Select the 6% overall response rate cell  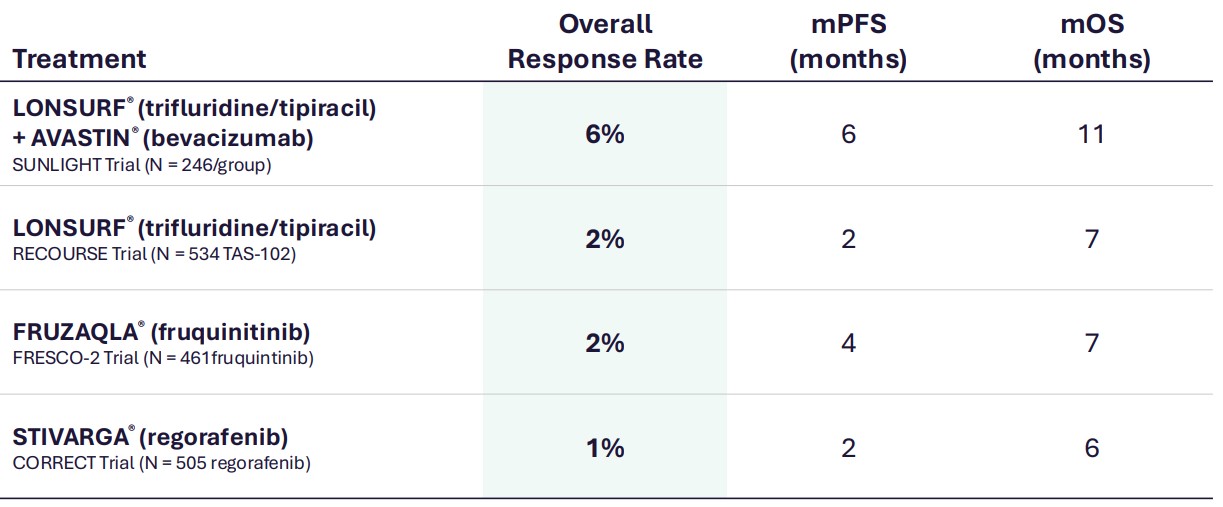(x=605, y=134)
